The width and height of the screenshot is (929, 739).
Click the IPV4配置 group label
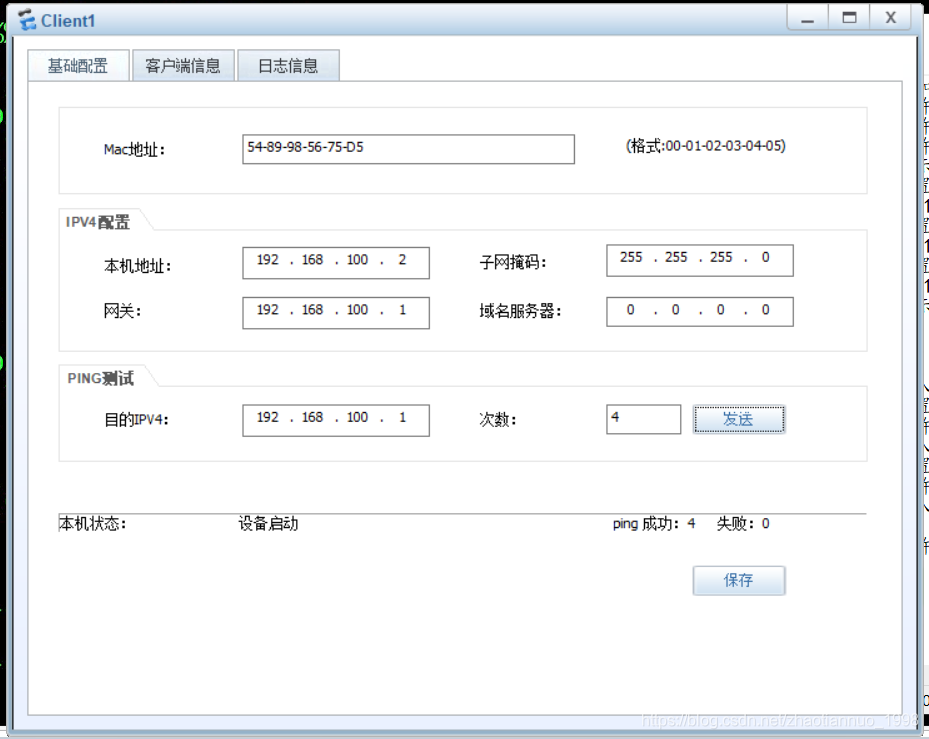coord(98,222)
